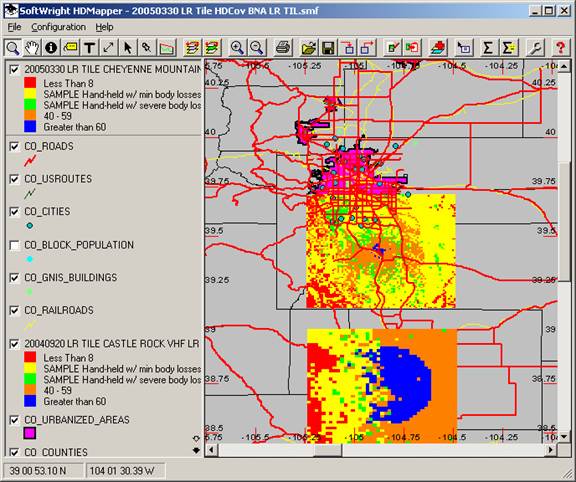Click the map vertical scrollbar down arrow
This screenshot has width=576, height=482.
click(x=564, y=436)
